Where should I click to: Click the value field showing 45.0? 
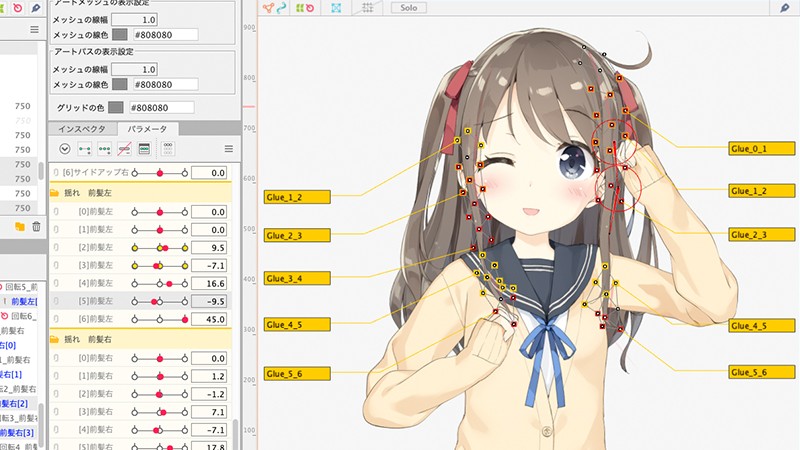click(x=210, y=319)
